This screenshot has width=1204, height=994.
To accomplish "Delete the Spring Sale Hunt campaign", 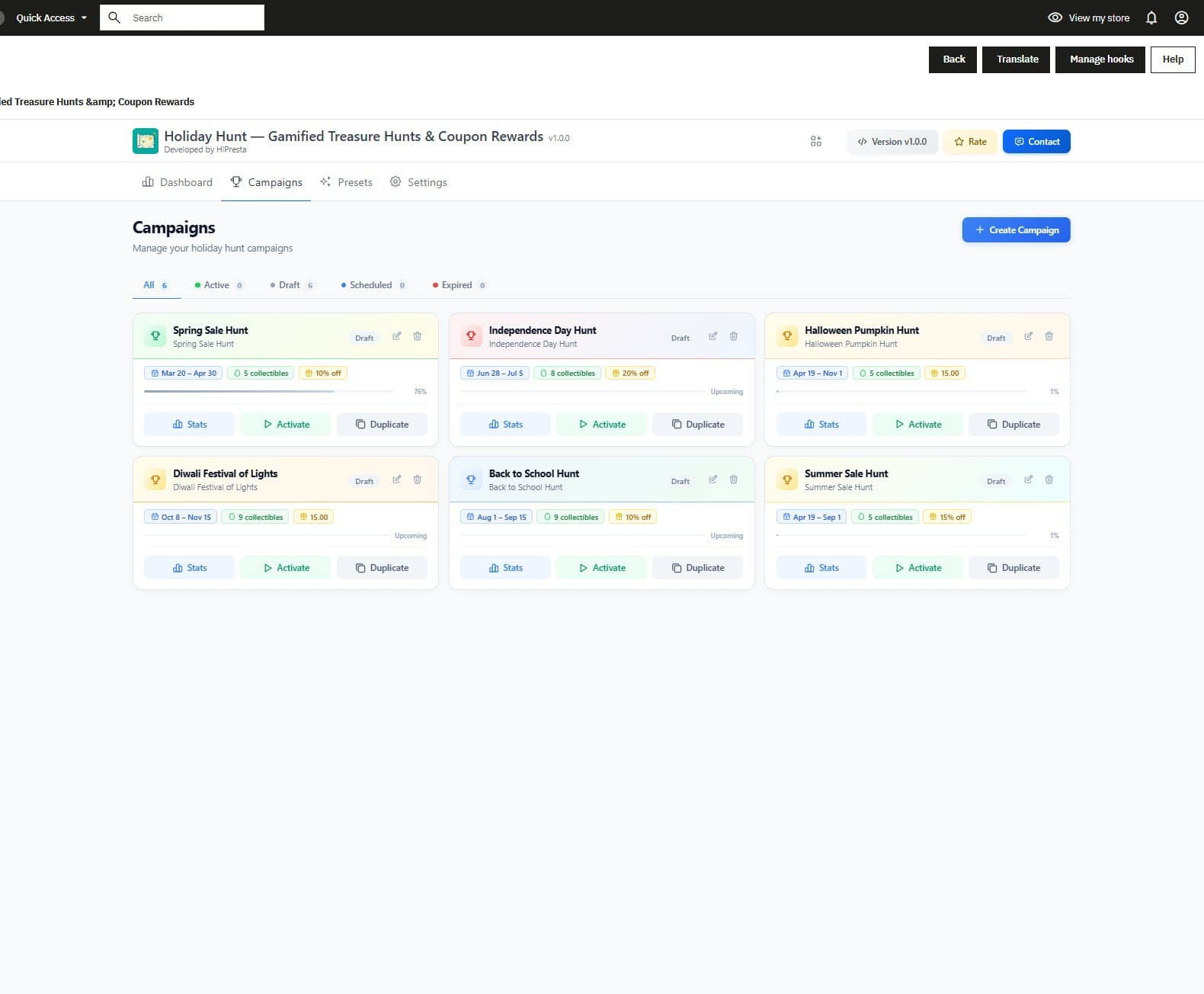I will (418, 336).
